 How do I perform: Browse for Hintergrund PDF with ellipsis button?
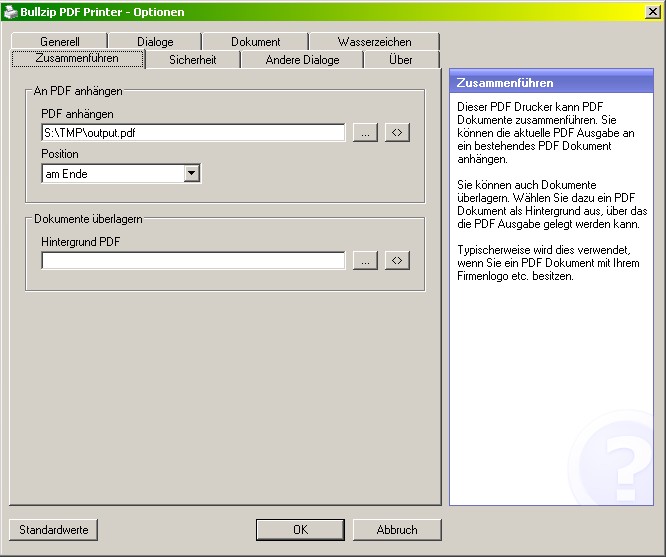[x=365, y=260]
